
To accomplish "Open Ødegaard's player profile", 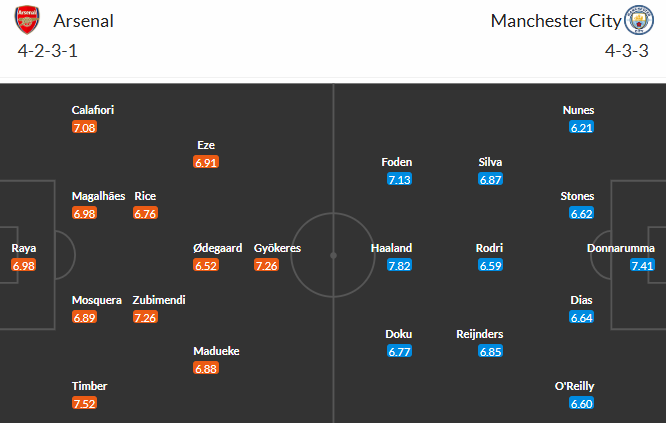I will coord(219,248).
